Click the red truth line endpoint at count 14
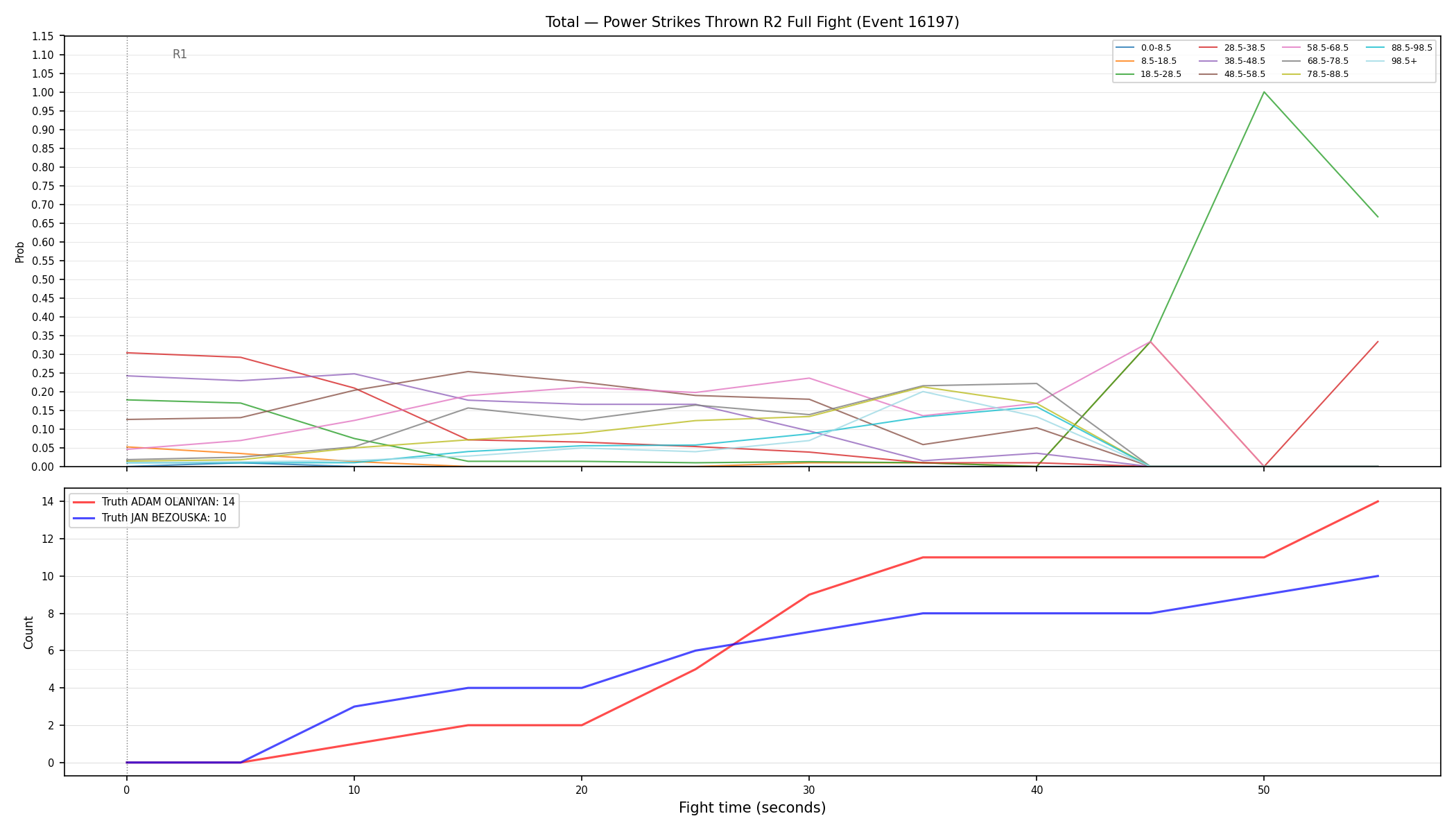 click(x=1377, y=501)
